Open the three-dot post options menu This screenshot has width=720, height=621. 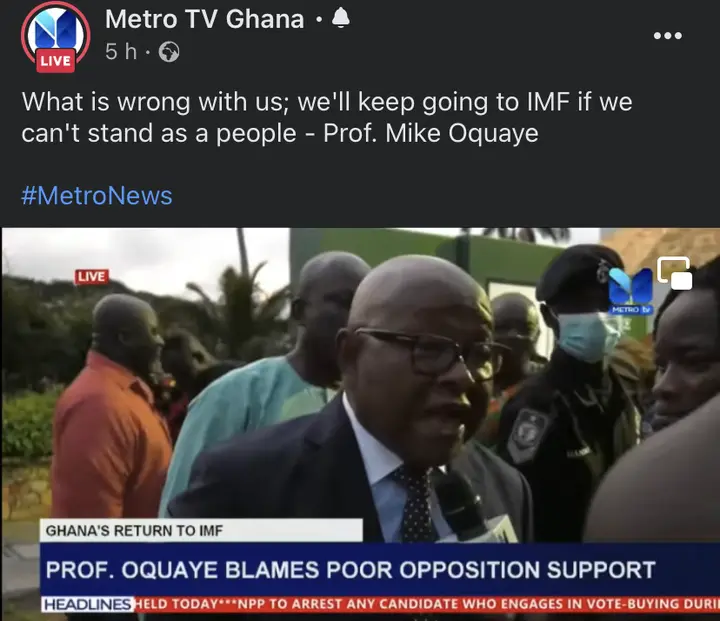[668, 35]
